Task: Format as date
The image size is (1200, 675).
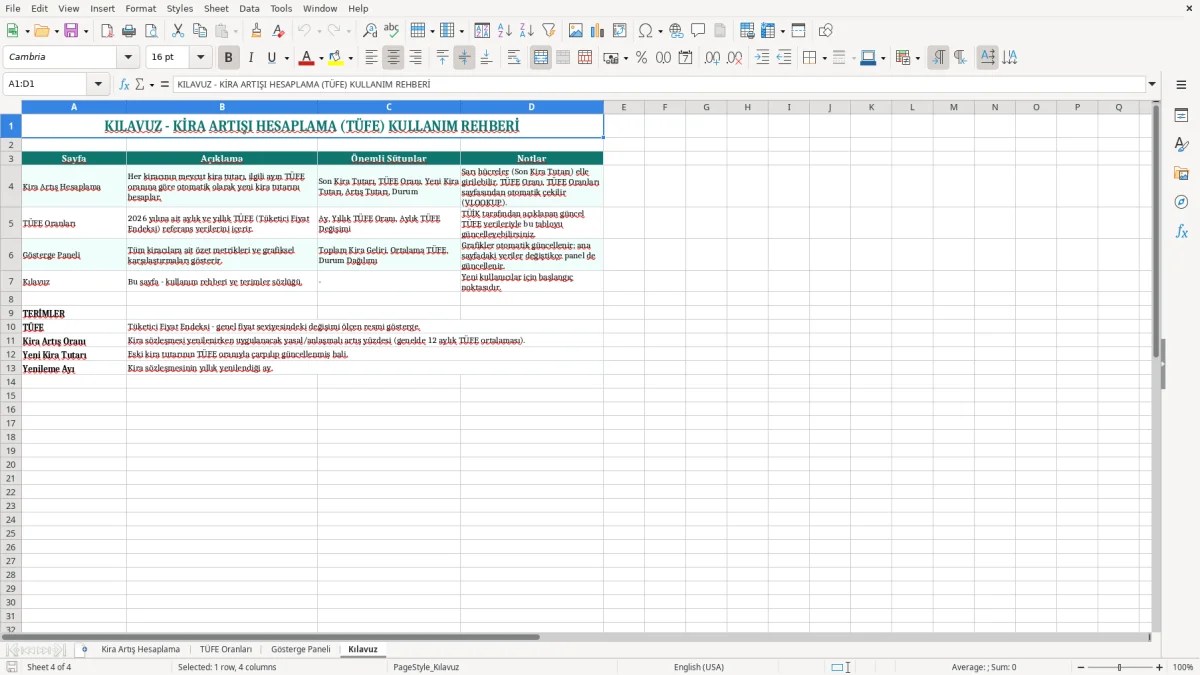Action: coord(685,58)
